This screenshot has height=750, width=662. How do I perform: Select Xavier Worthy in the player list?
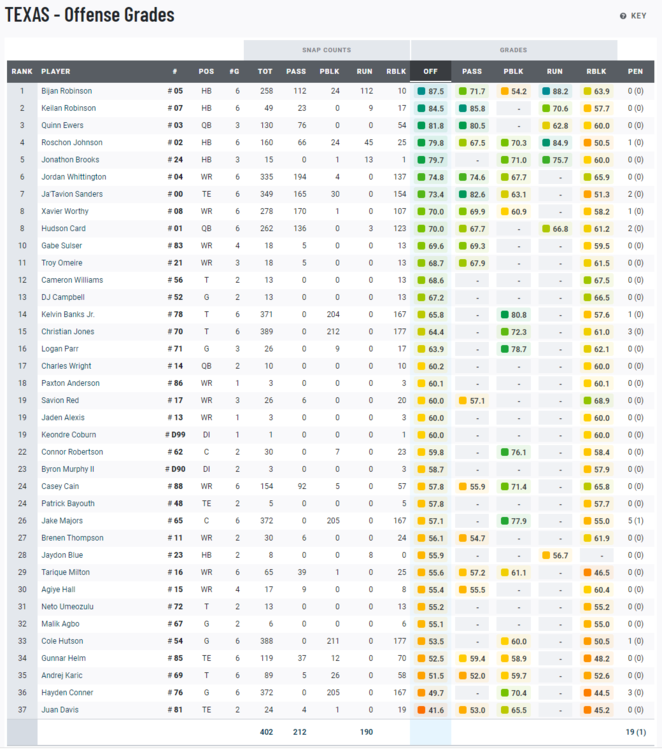coord(64,211)
